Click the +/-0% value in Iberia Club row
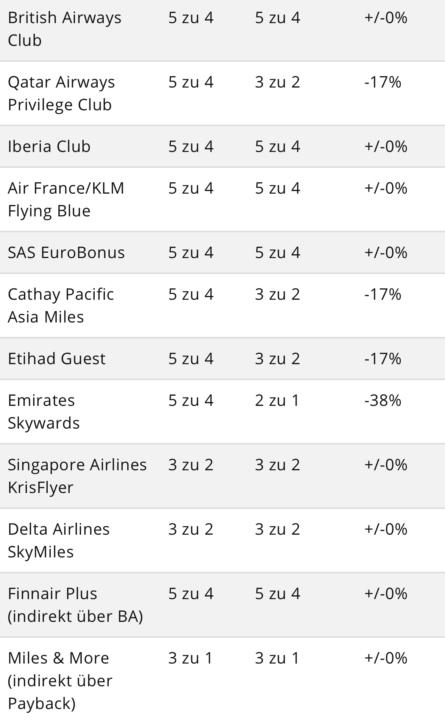 (x=386, y=146)
